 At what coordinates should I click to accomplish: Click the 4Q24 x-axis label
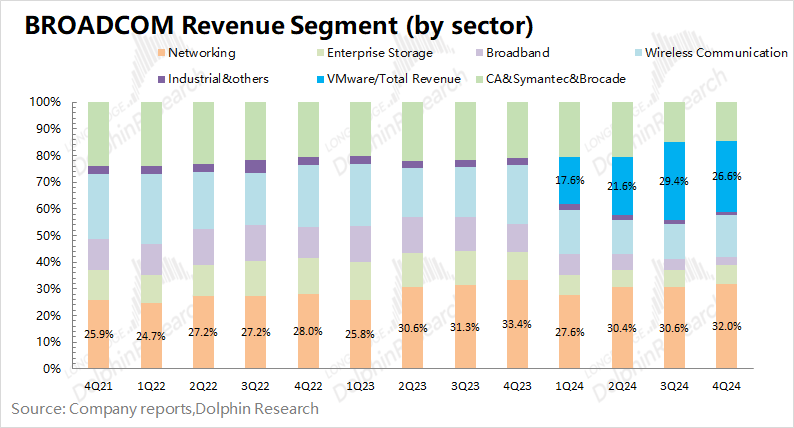[727, 386]
